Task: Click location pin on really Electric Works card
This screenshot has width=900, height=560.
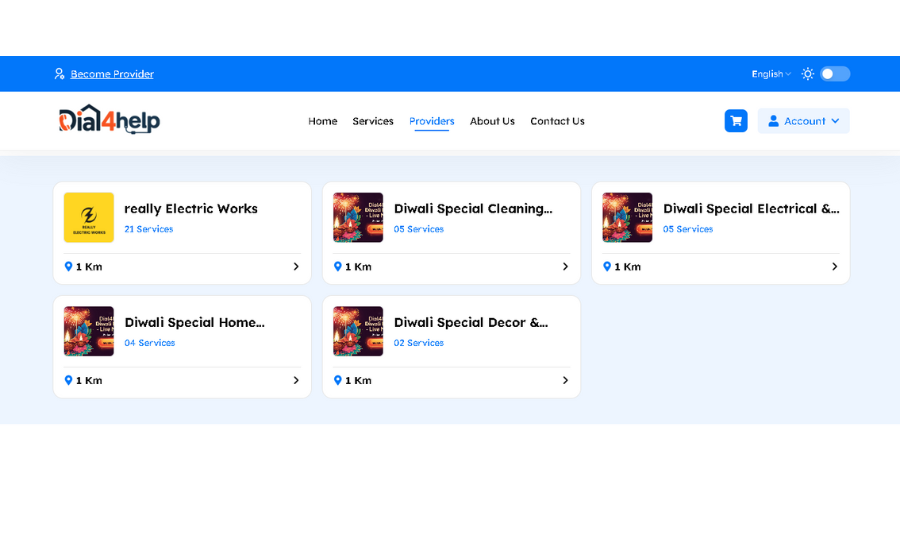Action: (x=69, y=267)
